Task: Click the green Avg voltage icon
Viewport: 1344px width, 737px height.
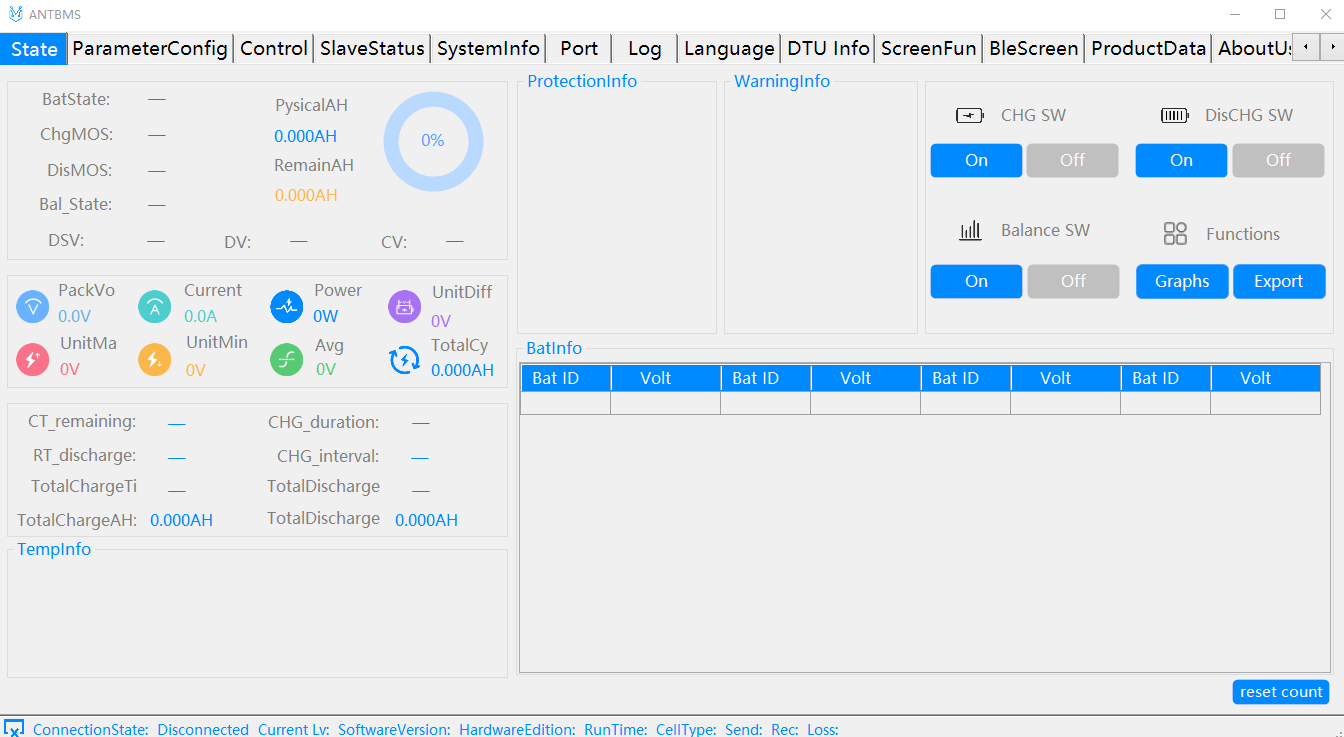Action: pos(287,359)
